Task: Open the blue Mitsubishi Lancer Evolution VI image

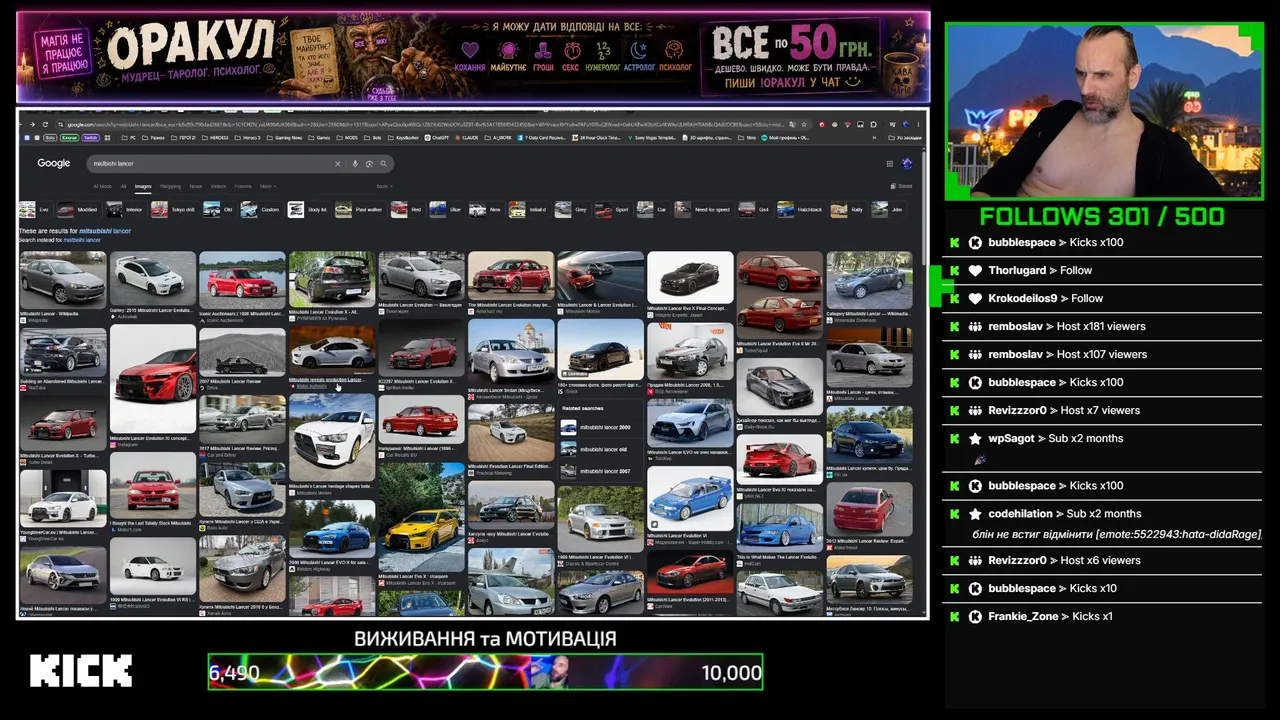Action: coord(690,499)
